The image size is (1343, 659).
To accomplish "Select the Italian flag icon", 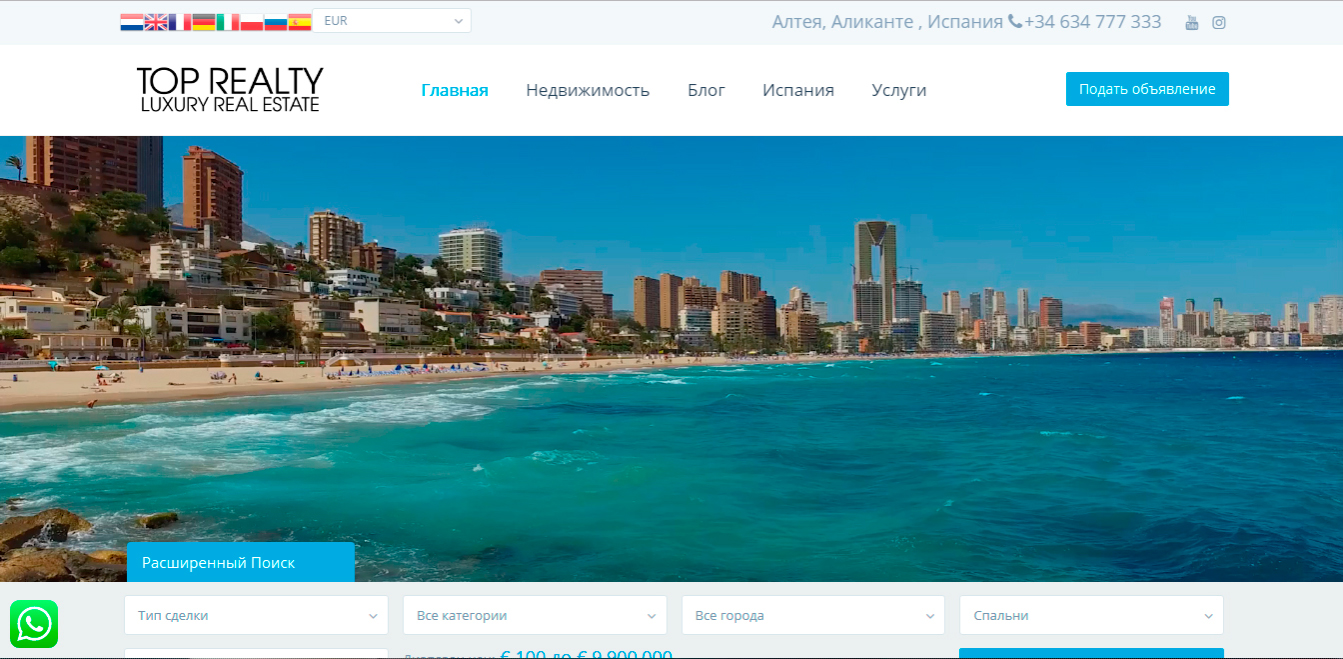I will coord(228,22).
